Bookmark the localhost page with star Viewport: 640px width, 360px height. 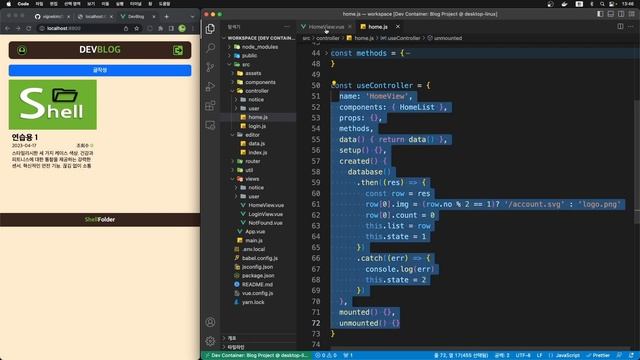point(137,28)
